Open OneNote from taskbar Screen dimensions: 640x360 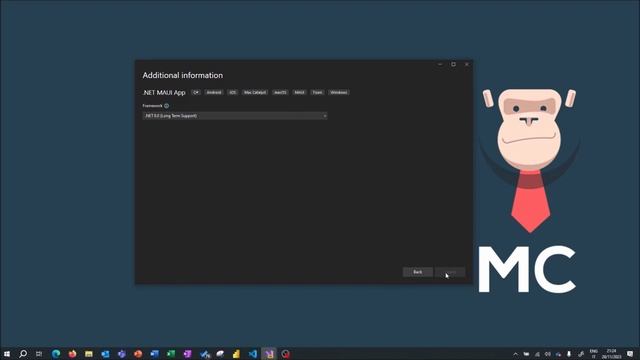[187, 354]
